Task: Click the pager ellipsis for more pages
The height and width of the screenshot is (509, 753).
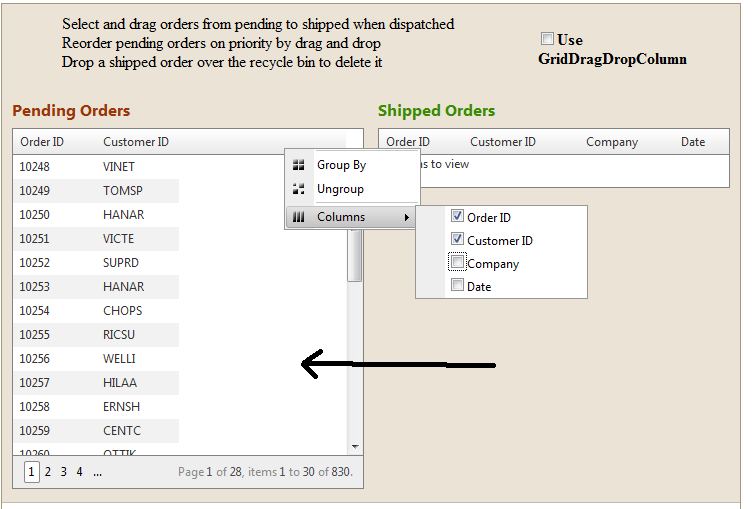Action: coord(97,472)
